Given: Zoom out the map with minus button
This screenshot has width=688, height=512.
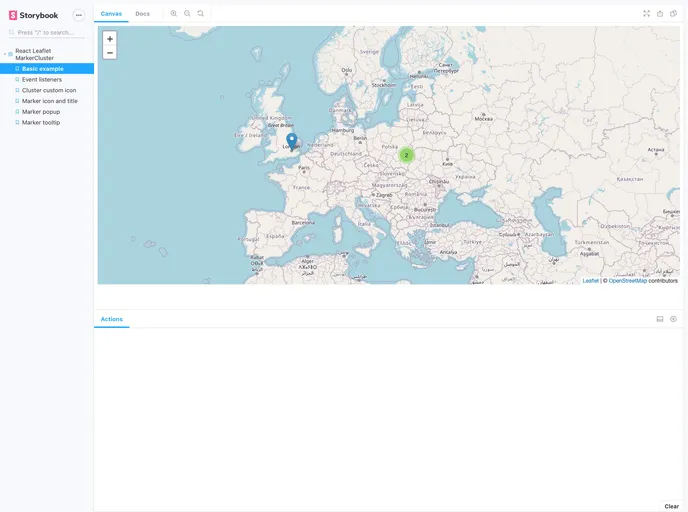Looking at the screenshot, I should tap(110, 53).
